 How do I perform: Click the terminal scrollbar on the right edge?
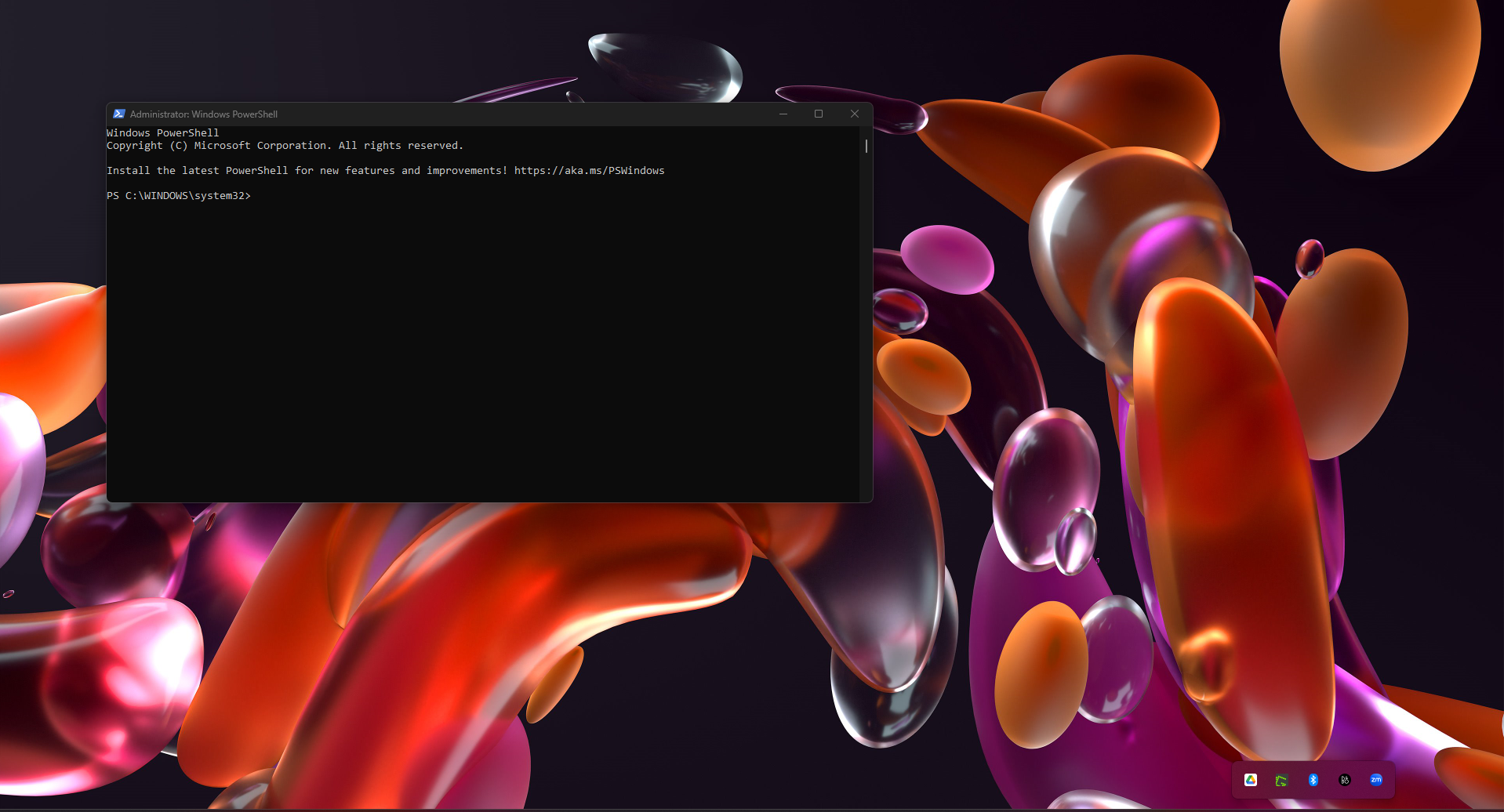point(864,146)
